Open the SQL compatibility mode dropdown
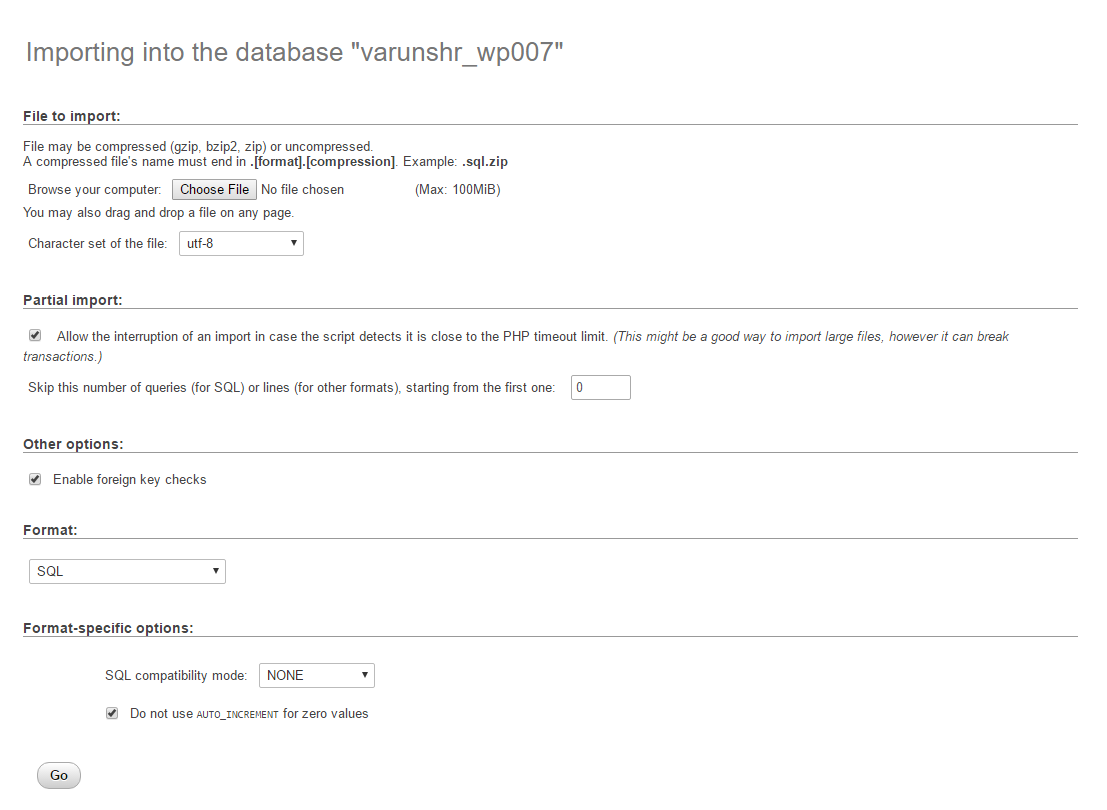Viewport: 1107px width, 810px height. (316, 675)
